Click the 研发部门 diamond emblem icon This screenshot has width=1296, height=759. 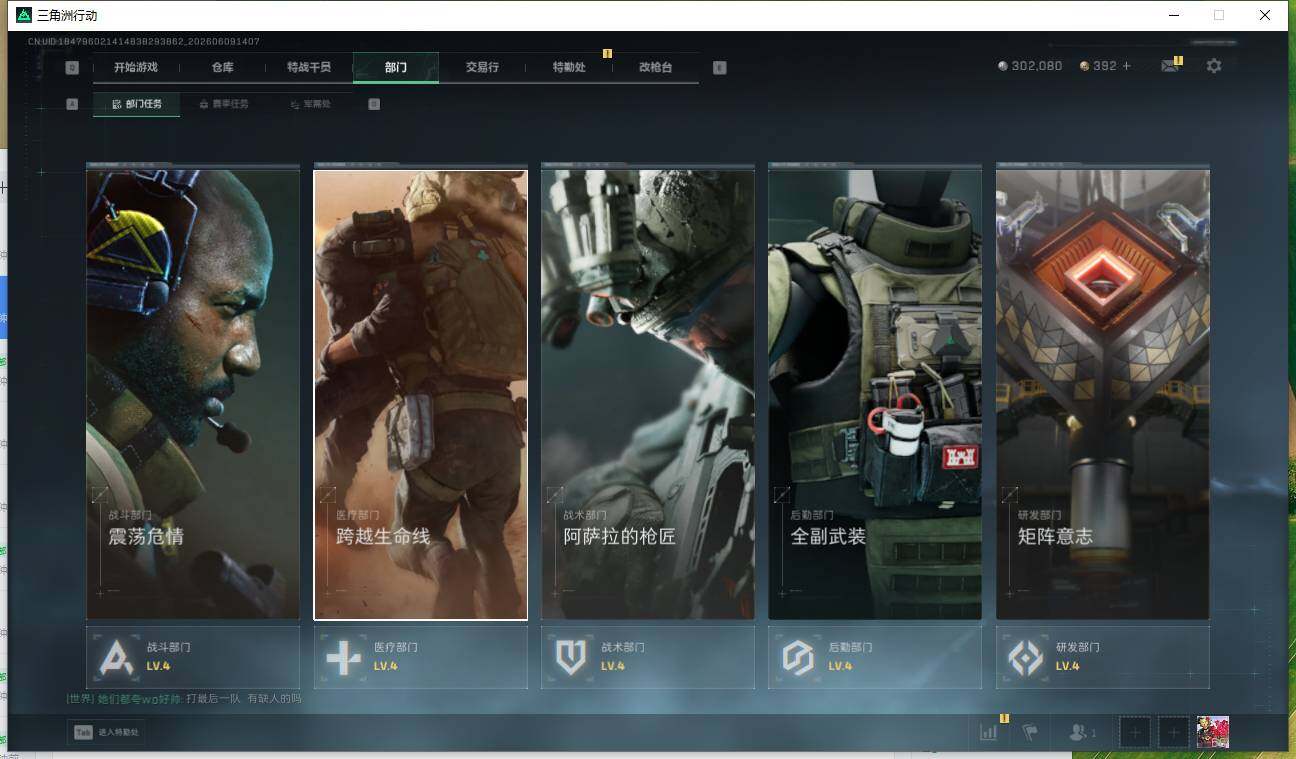tap(1025, 657)
